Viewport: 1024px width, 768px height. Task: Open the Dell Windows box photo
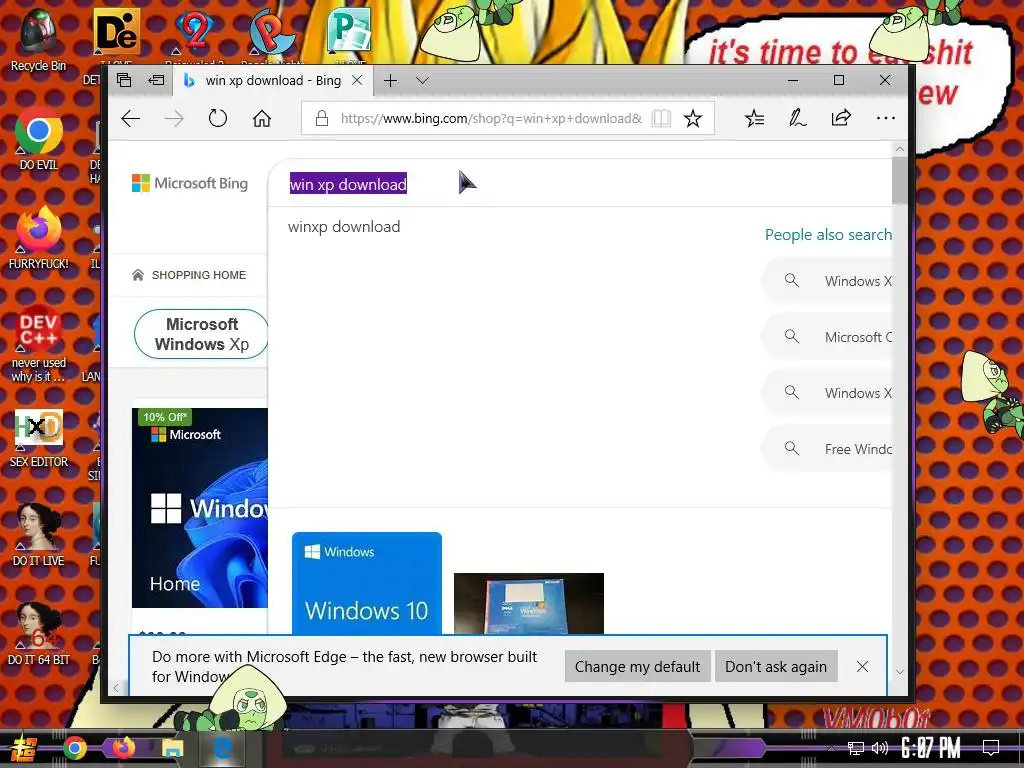[528, 603]
